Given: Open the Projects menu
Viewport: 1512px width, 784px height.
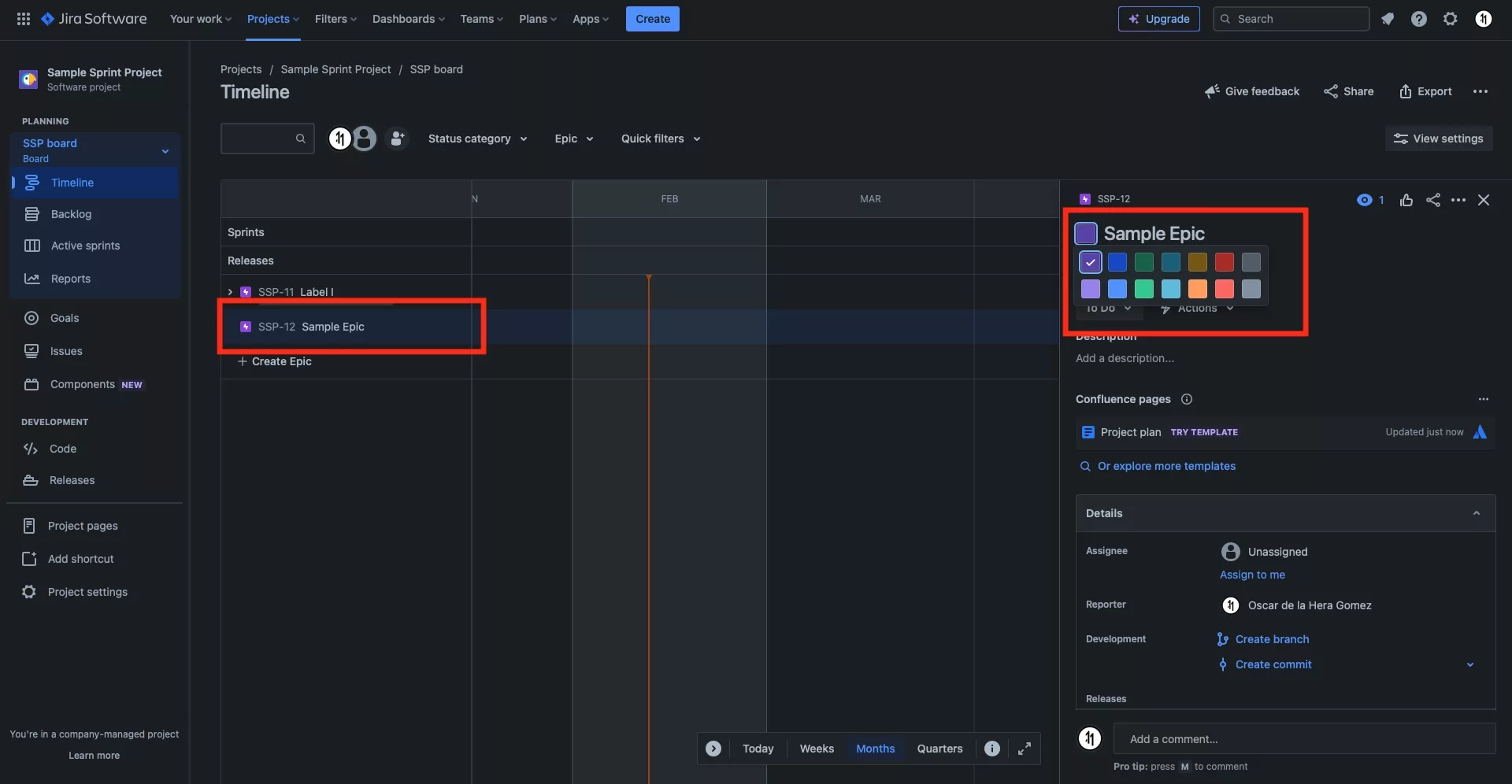Looking at the screenshot, I should [x=273, y=19].
